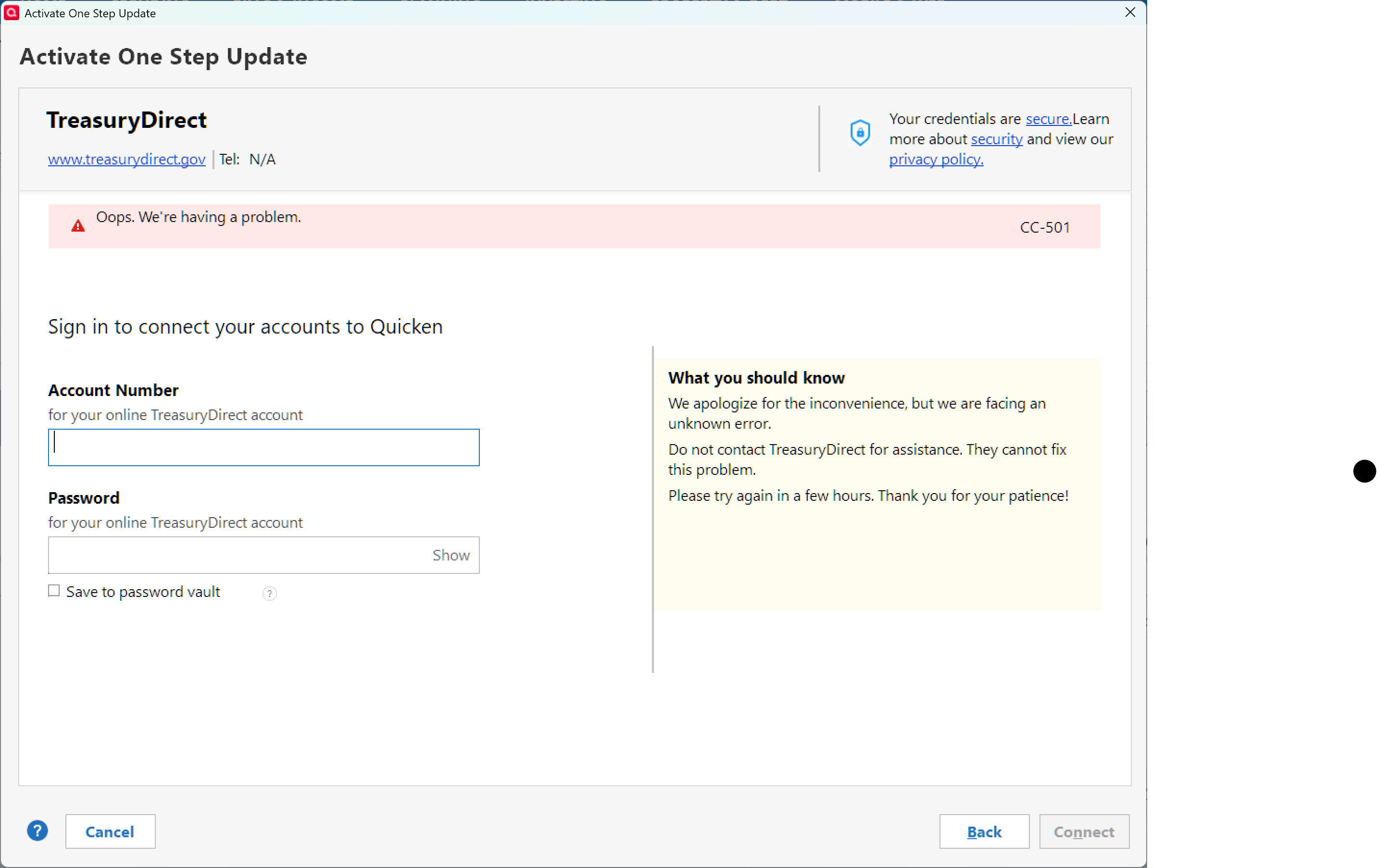
Task: Click the red warning triangle icon
Action: coord(78,226)
